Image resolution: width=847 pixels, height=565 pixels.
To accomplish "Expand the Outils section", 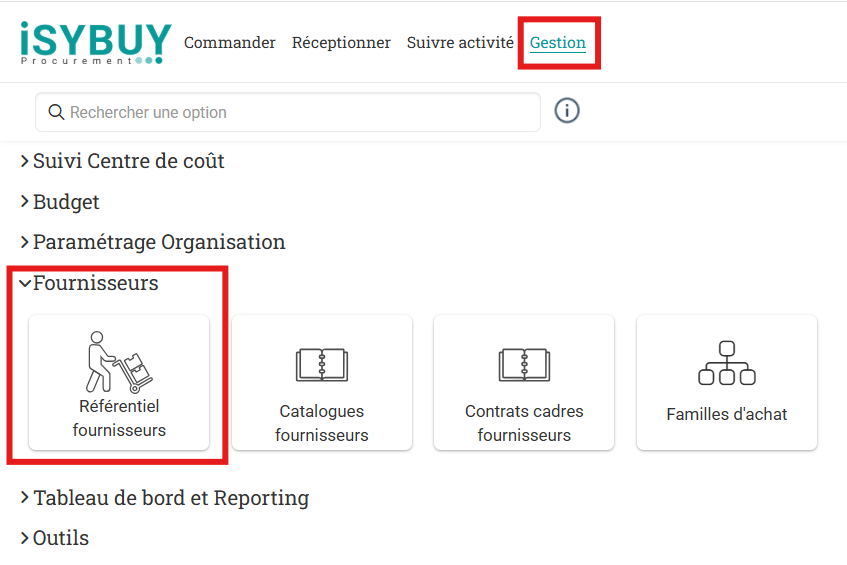I will tap(60, 538).
